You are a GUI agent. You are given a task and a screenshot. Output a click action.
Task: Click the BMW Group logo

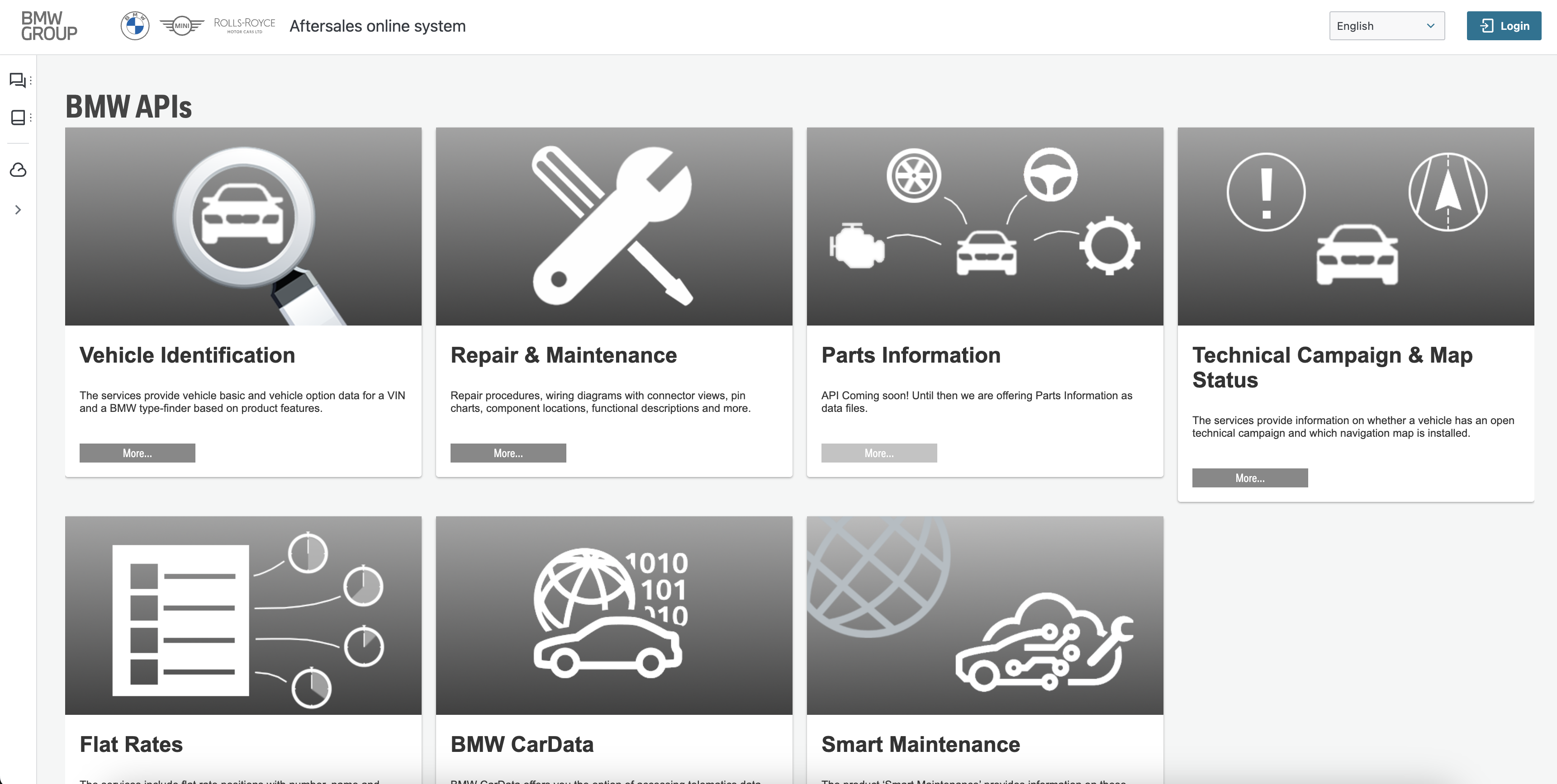tap(49, 27)
